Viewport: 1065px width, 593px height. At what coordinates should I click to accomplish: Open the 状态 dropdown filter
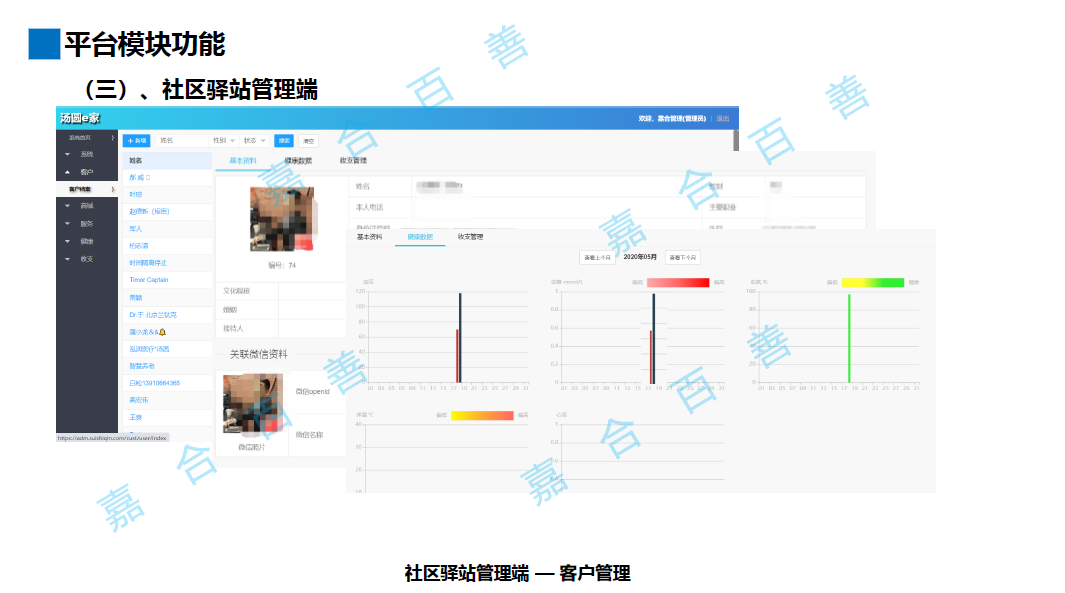pos(255,141)
